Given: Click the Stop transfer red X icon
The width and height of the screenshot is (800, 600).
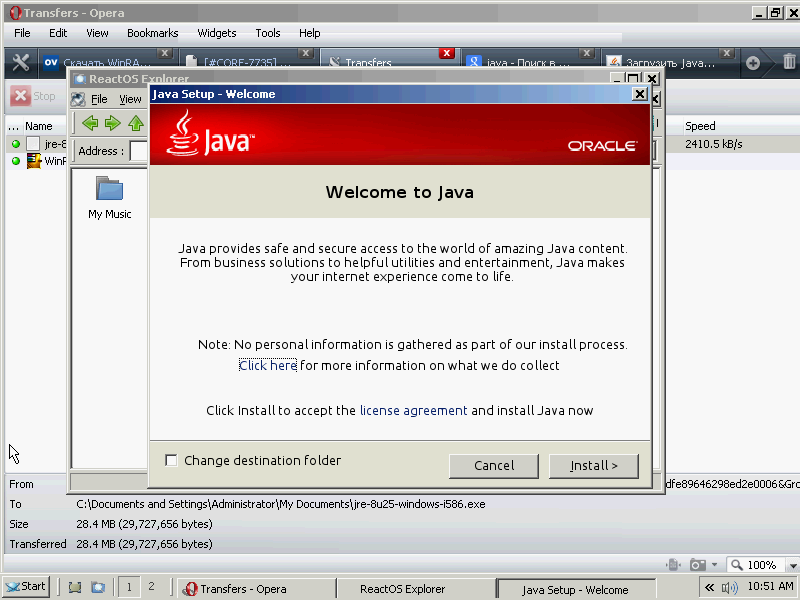Looking at the screenshot, I should point(20,96).
